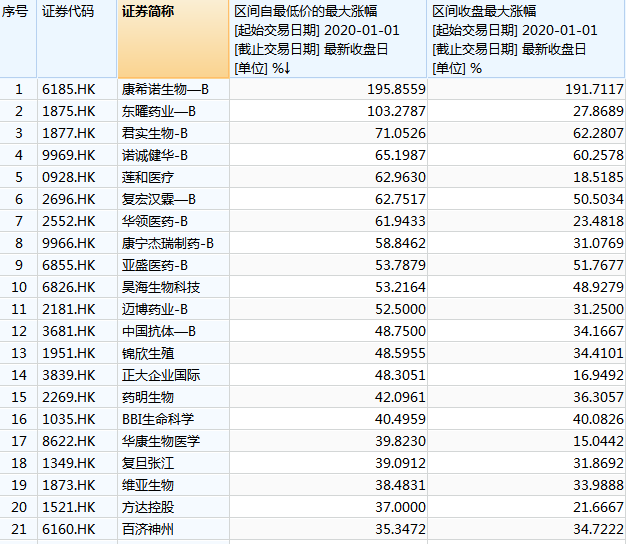Click the 证券代码 column header
Viewport: 628px width, 544px height.
(77, 39)
